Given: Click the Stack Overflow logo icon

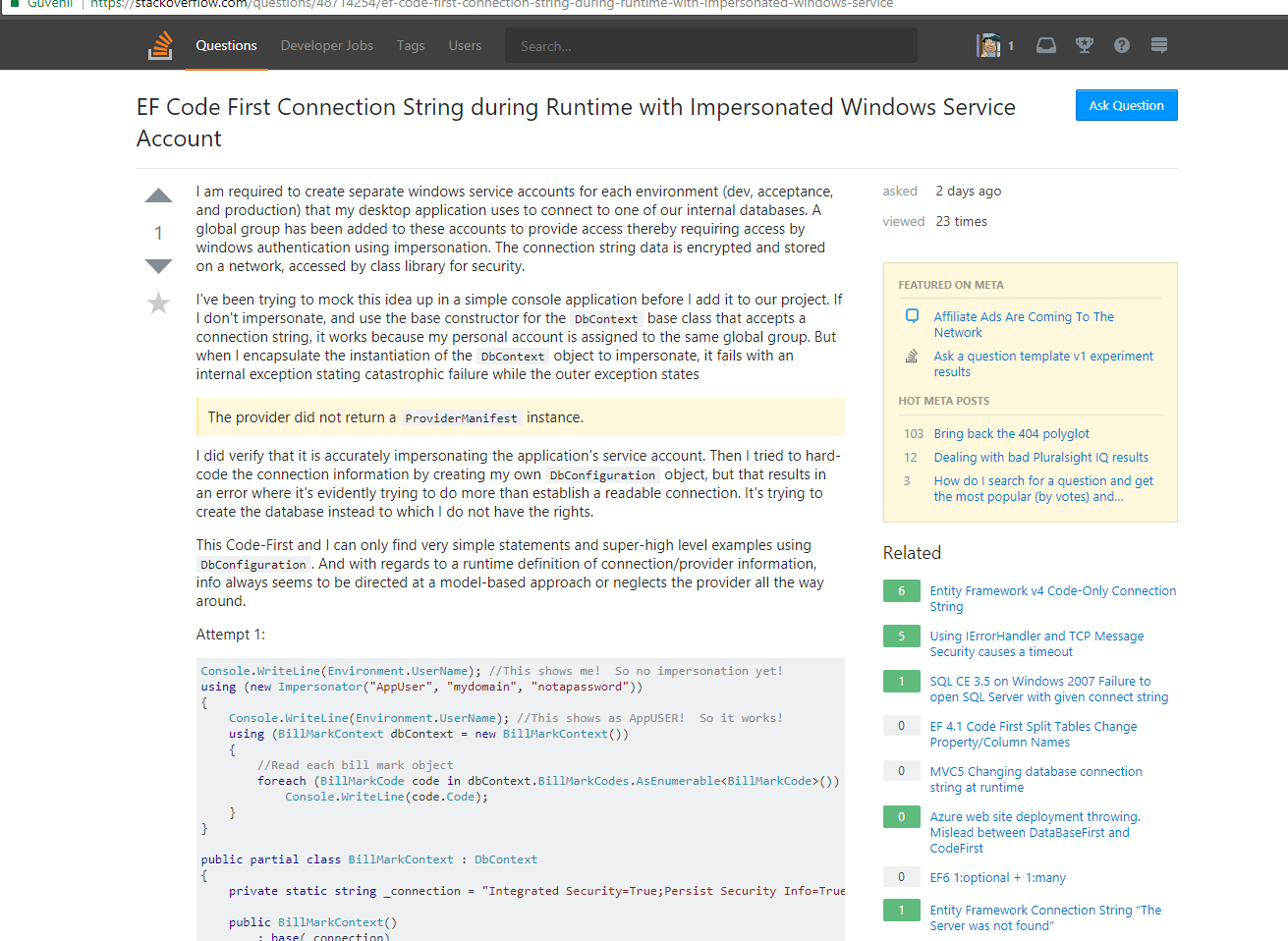Looking at the screenshot, I should coord(160,45).
